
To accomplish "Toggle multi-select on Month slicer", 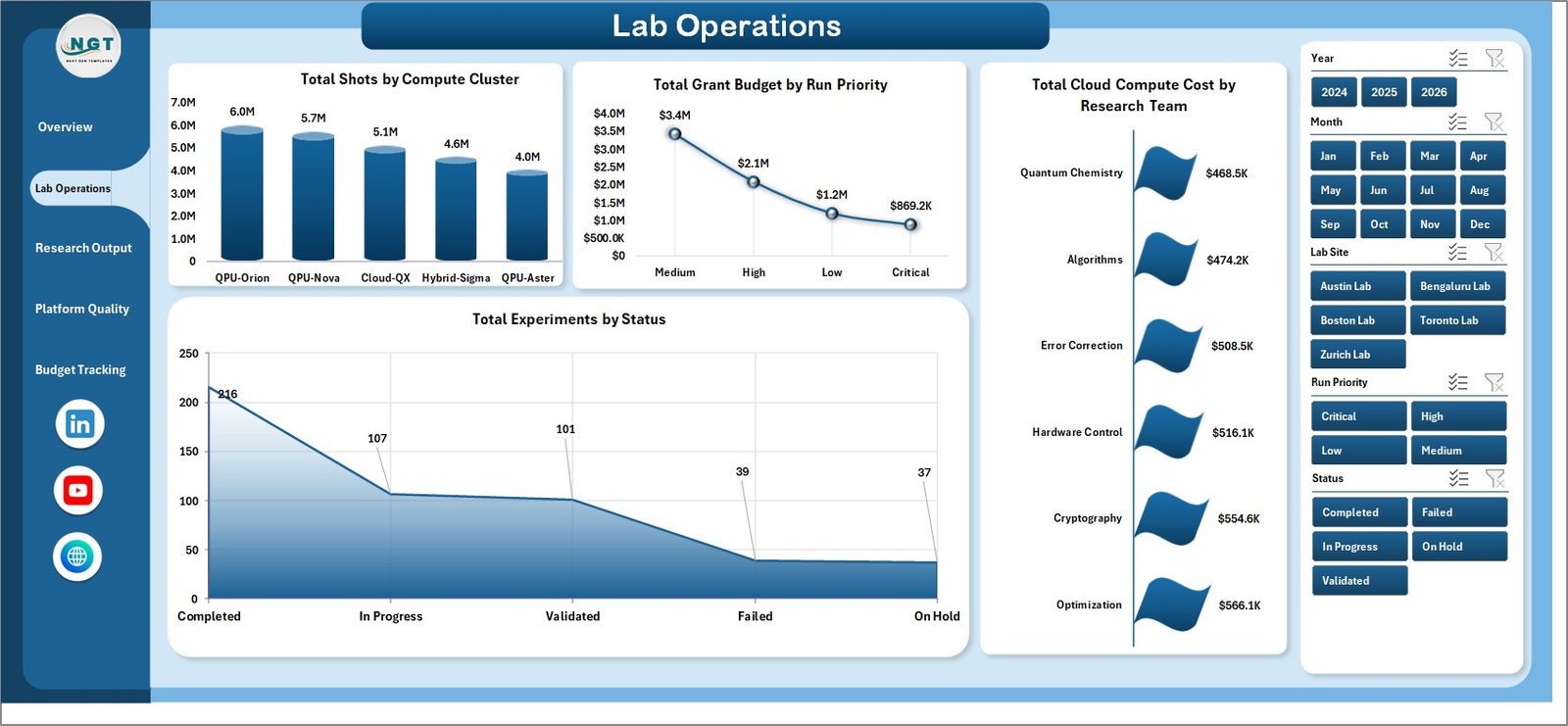I will tap(1458, 122).
